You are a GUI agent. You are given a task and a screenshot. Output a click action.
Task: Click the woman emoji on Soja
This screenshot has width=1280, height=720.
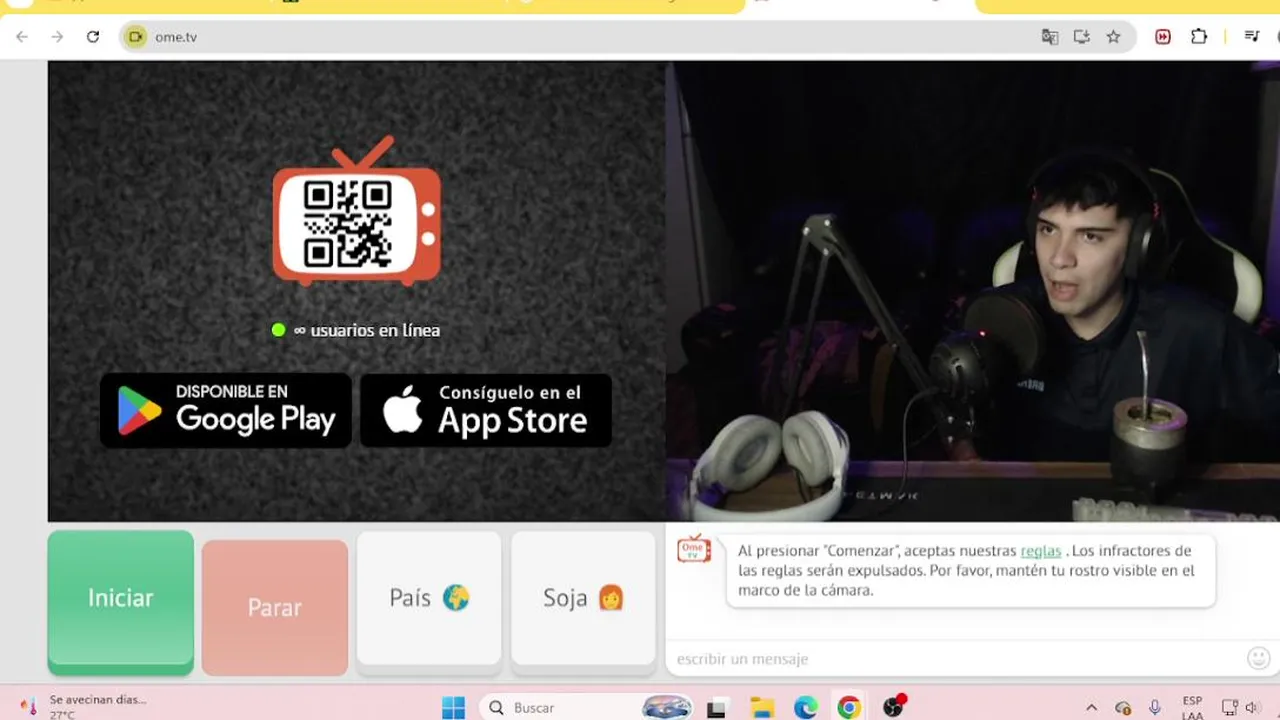click(x=611, y=598)
